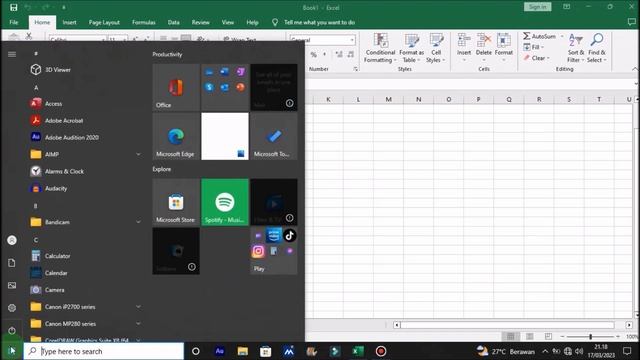Open Alarms & Clock app
The width and height of the screenshot is (640, 360).
(x=84, y=171)
